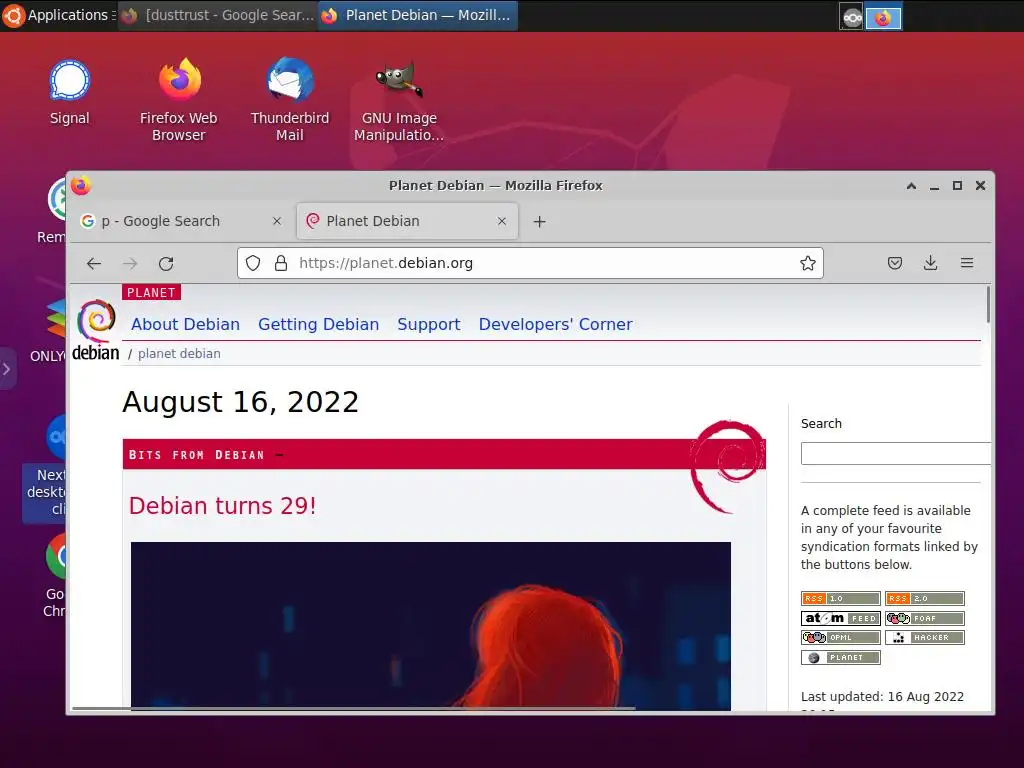Click the Firefox icon in titlebar
This screenshot has height=768, width=1024.
click(81, 185)
